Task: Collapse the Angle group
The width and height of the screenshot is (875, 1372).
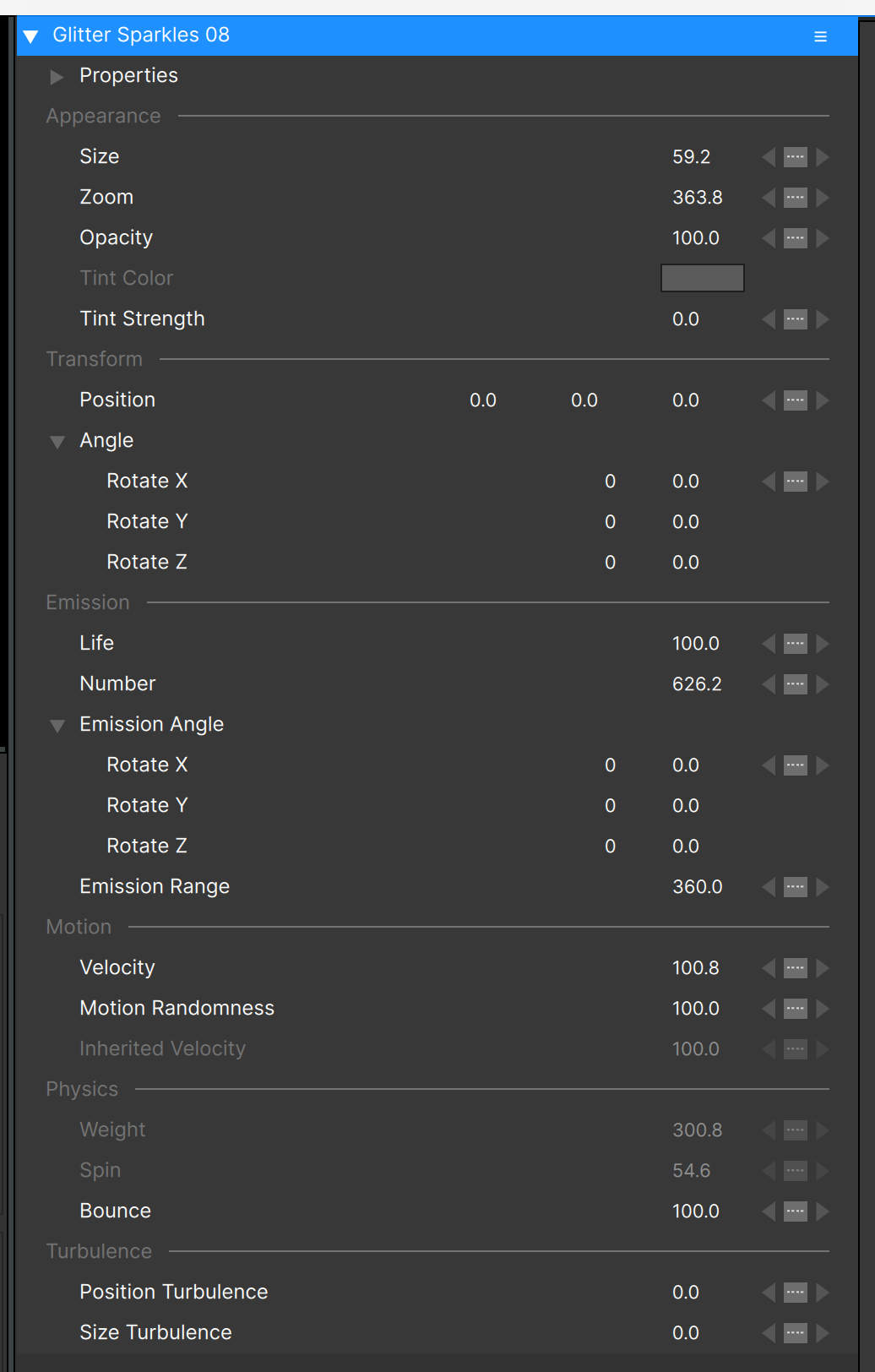Action: pos(57,442)
